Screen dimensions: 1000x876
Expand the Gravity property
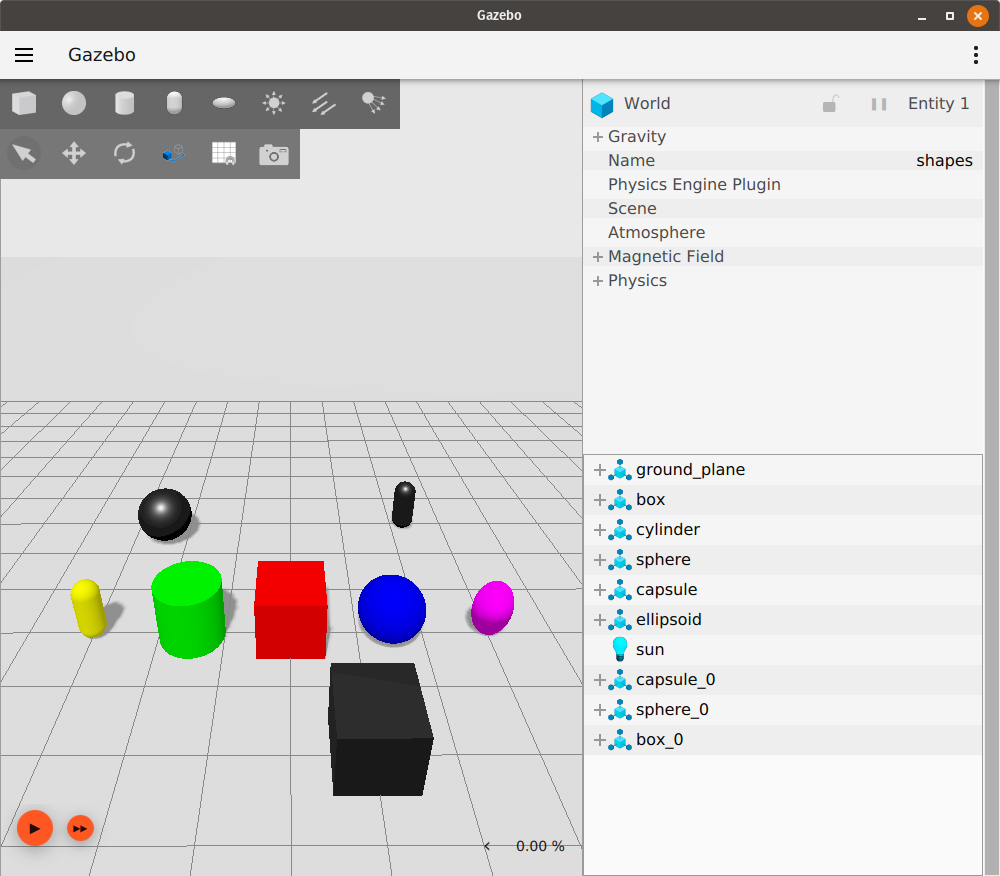(x=598, y=136)
